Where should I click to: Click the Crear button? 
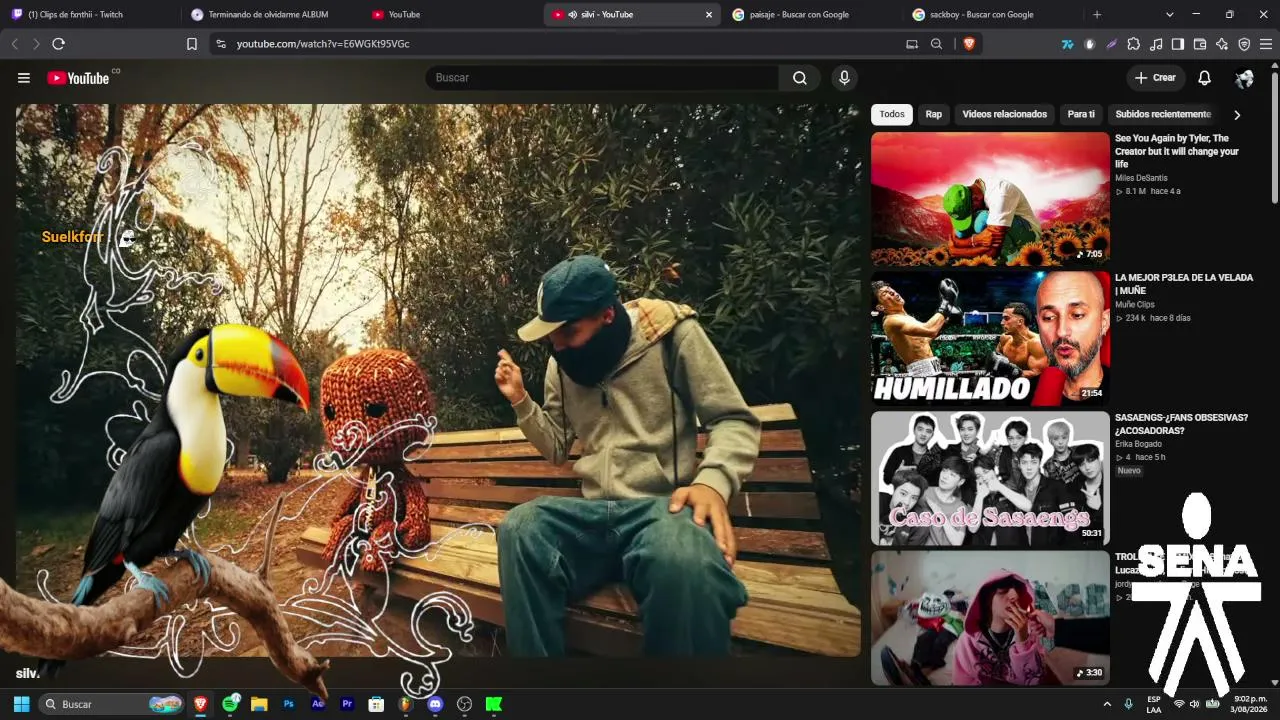point(1156,78)
